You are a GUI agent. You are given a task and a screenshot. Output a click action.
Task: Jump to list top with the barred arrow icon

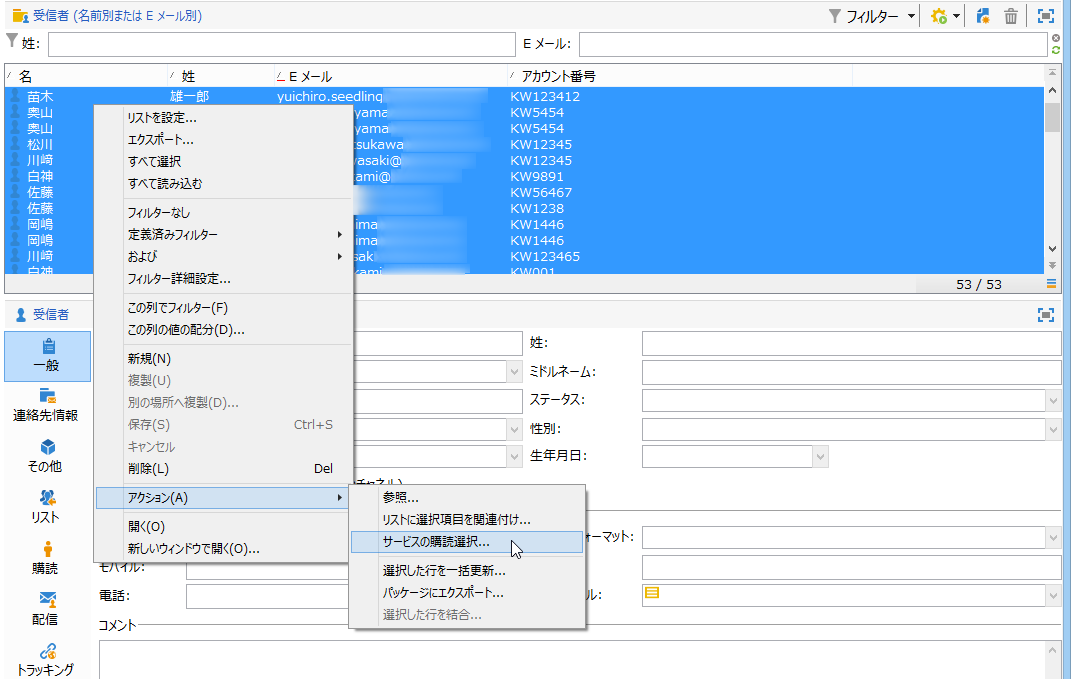coord(1052,72)
